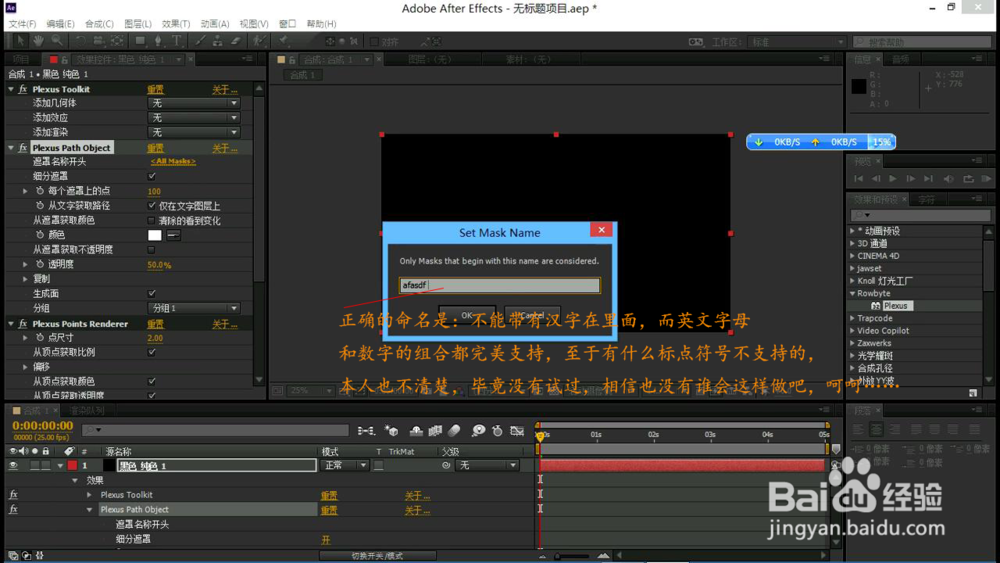Select the Pen tool

tap(158, 41)
